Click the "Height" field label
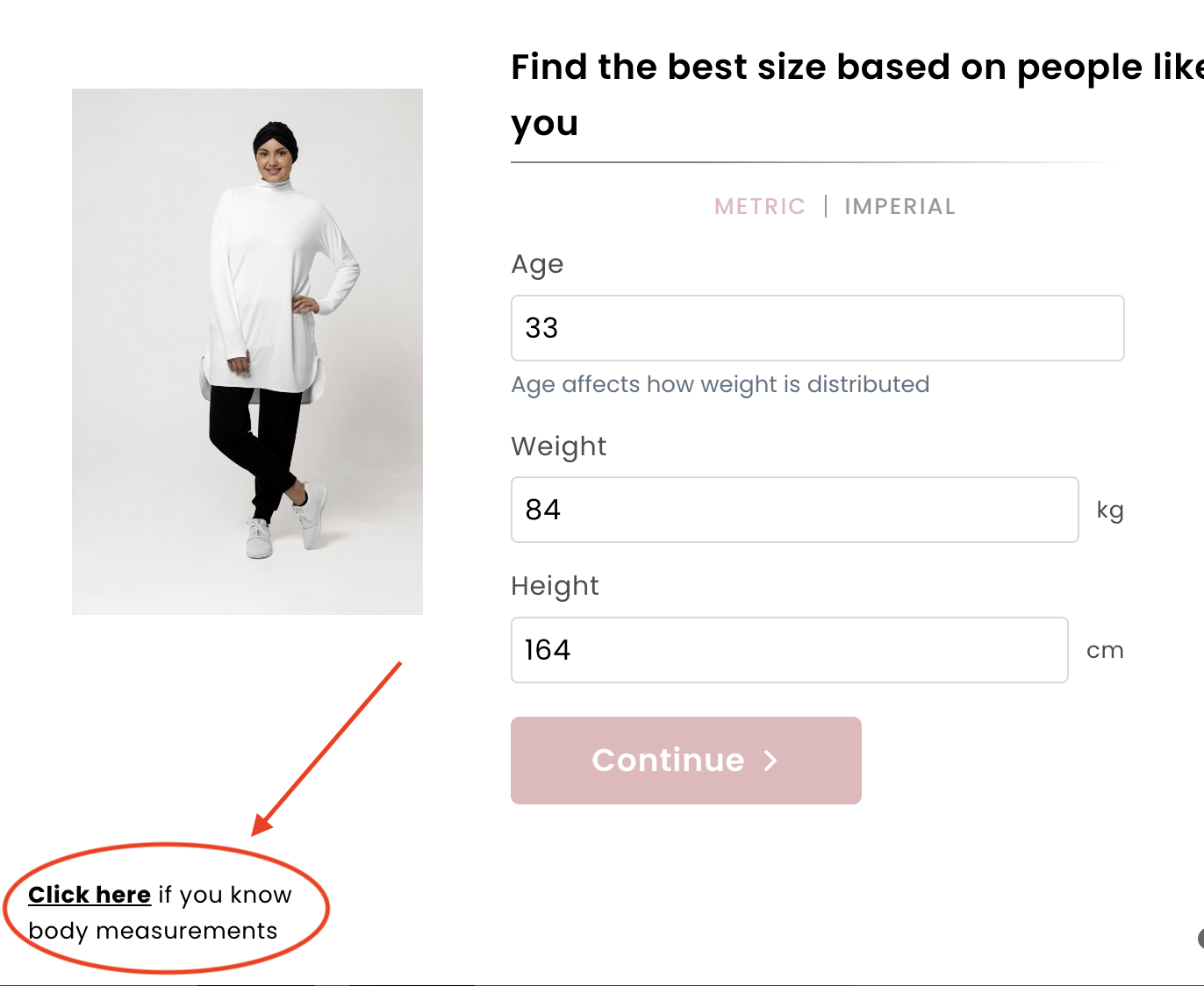This screenshot has height=986, width=1204. click(555, 586)
